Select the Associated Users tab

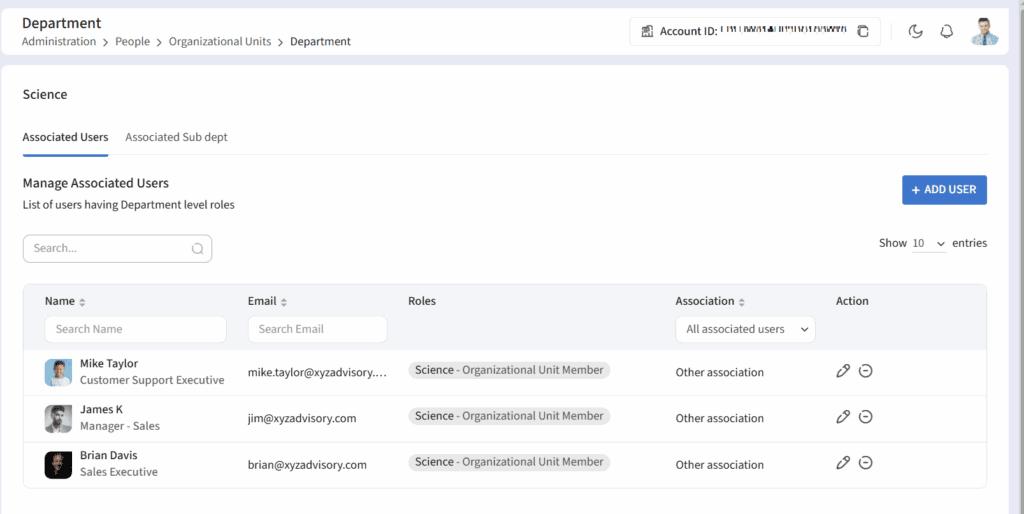point(65,137)
